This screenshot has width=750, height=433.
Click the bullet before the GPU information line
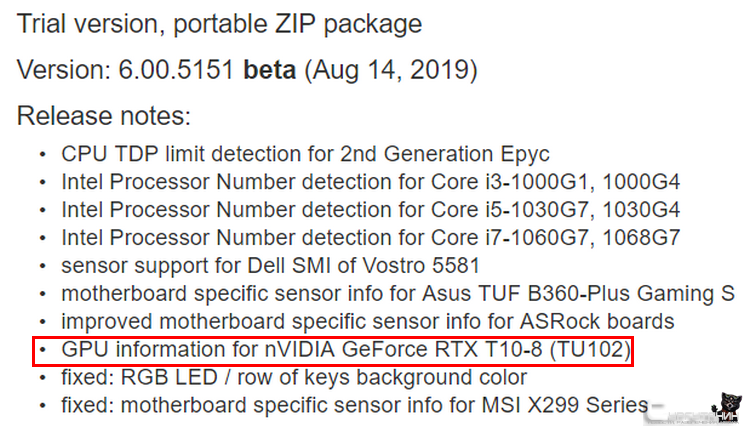coord(43,350)
